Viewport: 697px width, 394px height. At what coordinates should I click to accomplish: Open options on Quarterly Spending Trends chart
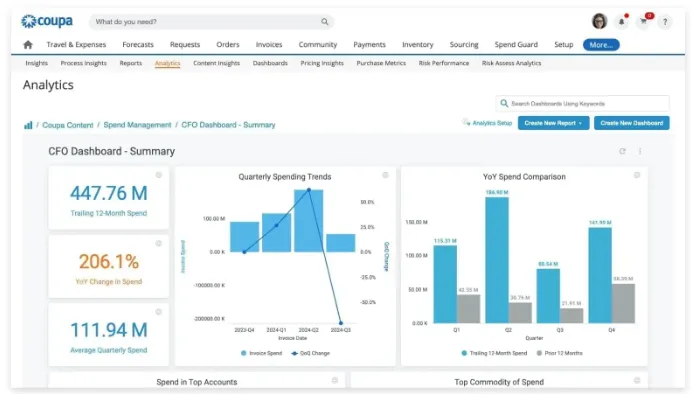tap(385, 175)
